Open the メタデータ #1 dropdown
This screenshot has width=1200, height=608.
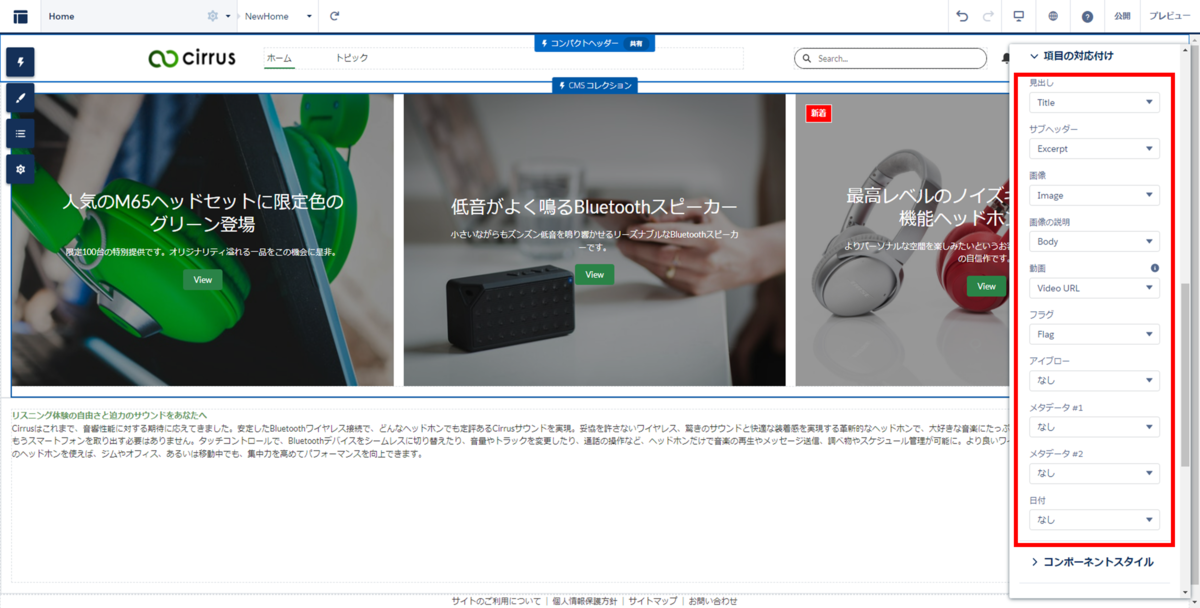pyautogui.click(x=1094, y=427)
